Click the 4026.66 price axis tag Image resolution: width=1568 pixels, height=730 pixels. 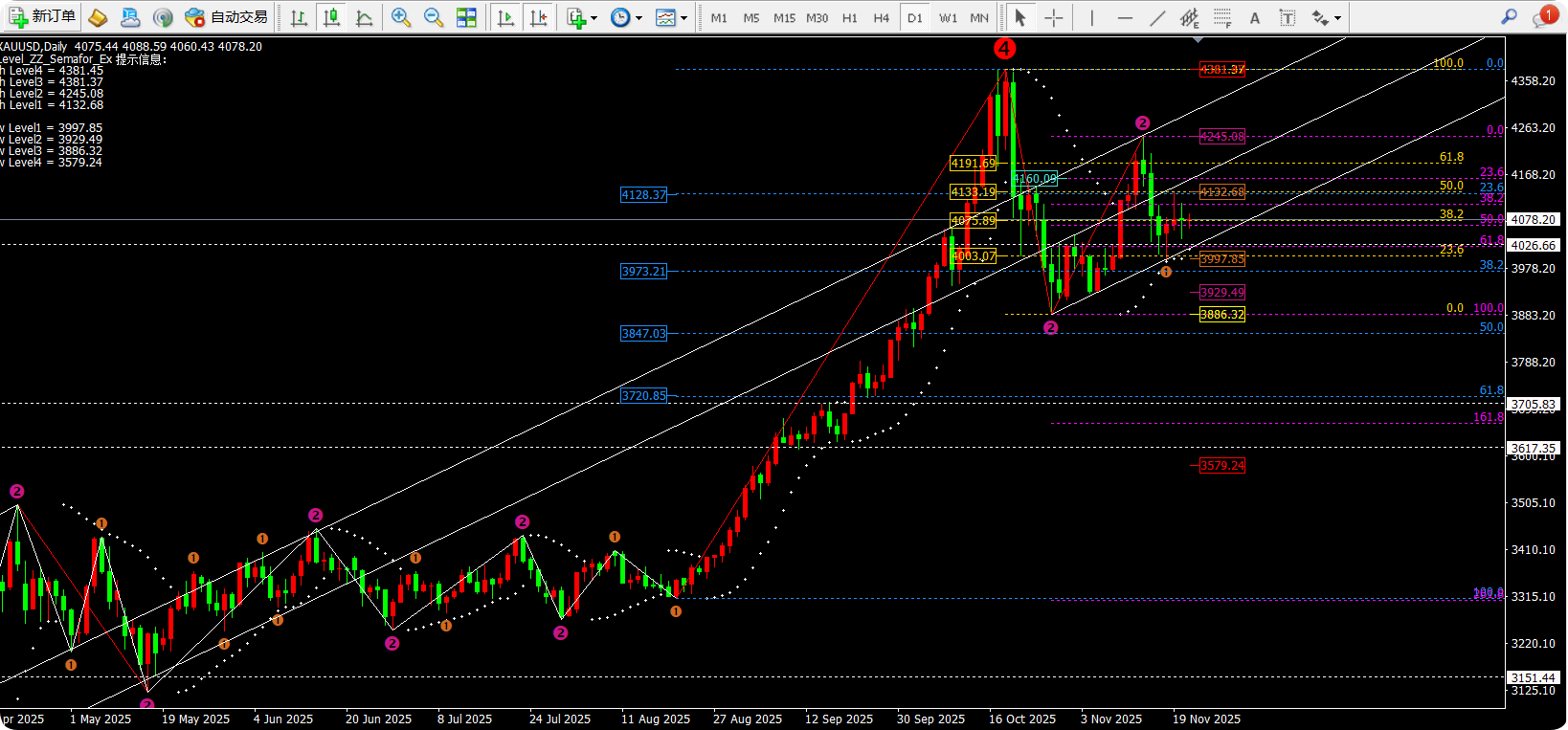click(1534, 245)
